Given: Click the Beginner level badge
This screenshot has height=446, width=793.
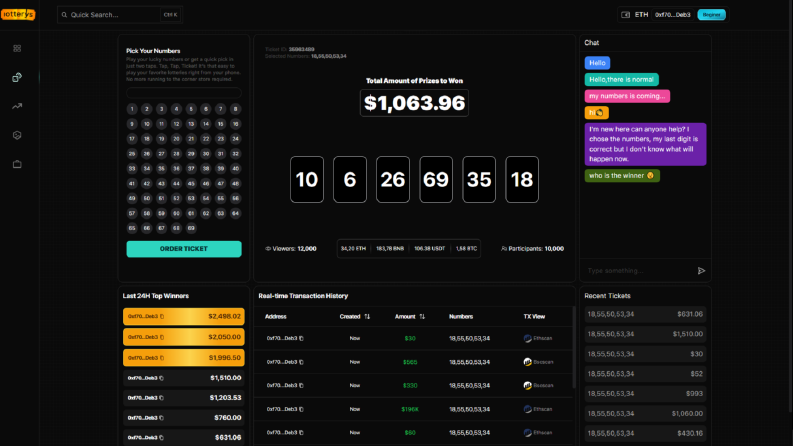Looking at the screenshot, I should click(712, 15).
